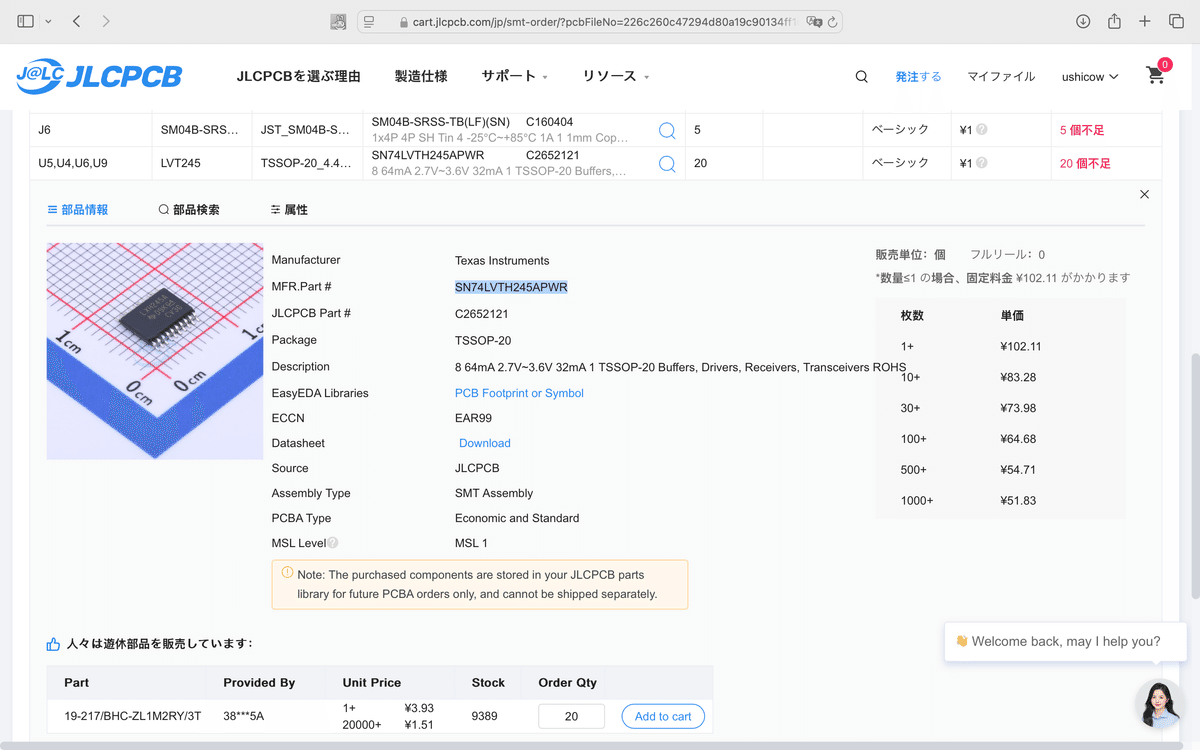Click Order Qty input field
Viewport: 1200px width, 750px height.
(x=571, y=716)
